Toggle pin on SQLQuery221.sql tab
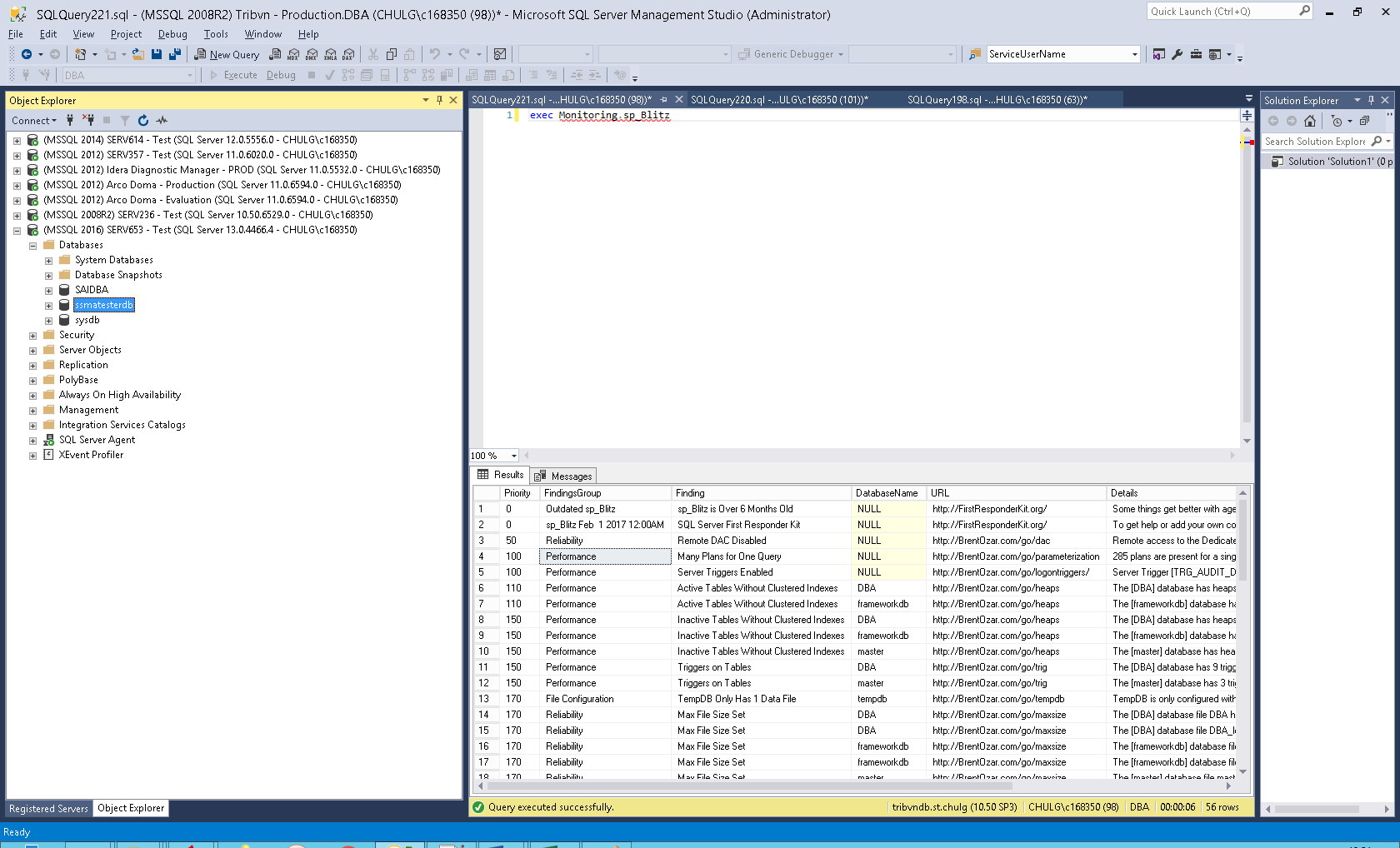Image resolution: width=1400 pixels, height=848 pixels. tap(664, 99)
